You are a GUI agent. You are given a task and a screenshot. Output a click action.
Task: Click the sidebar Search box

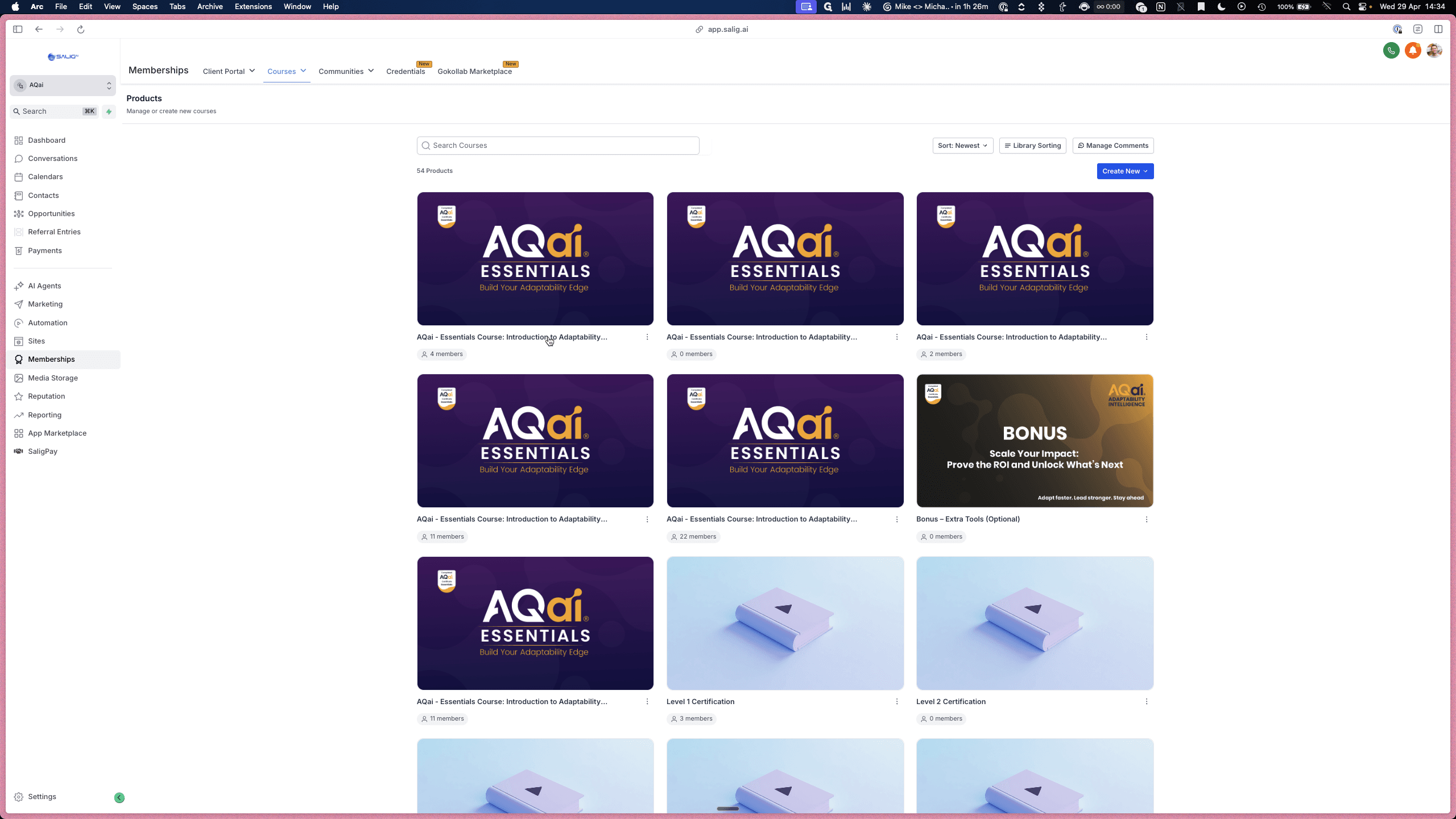(x=55, y=111)
